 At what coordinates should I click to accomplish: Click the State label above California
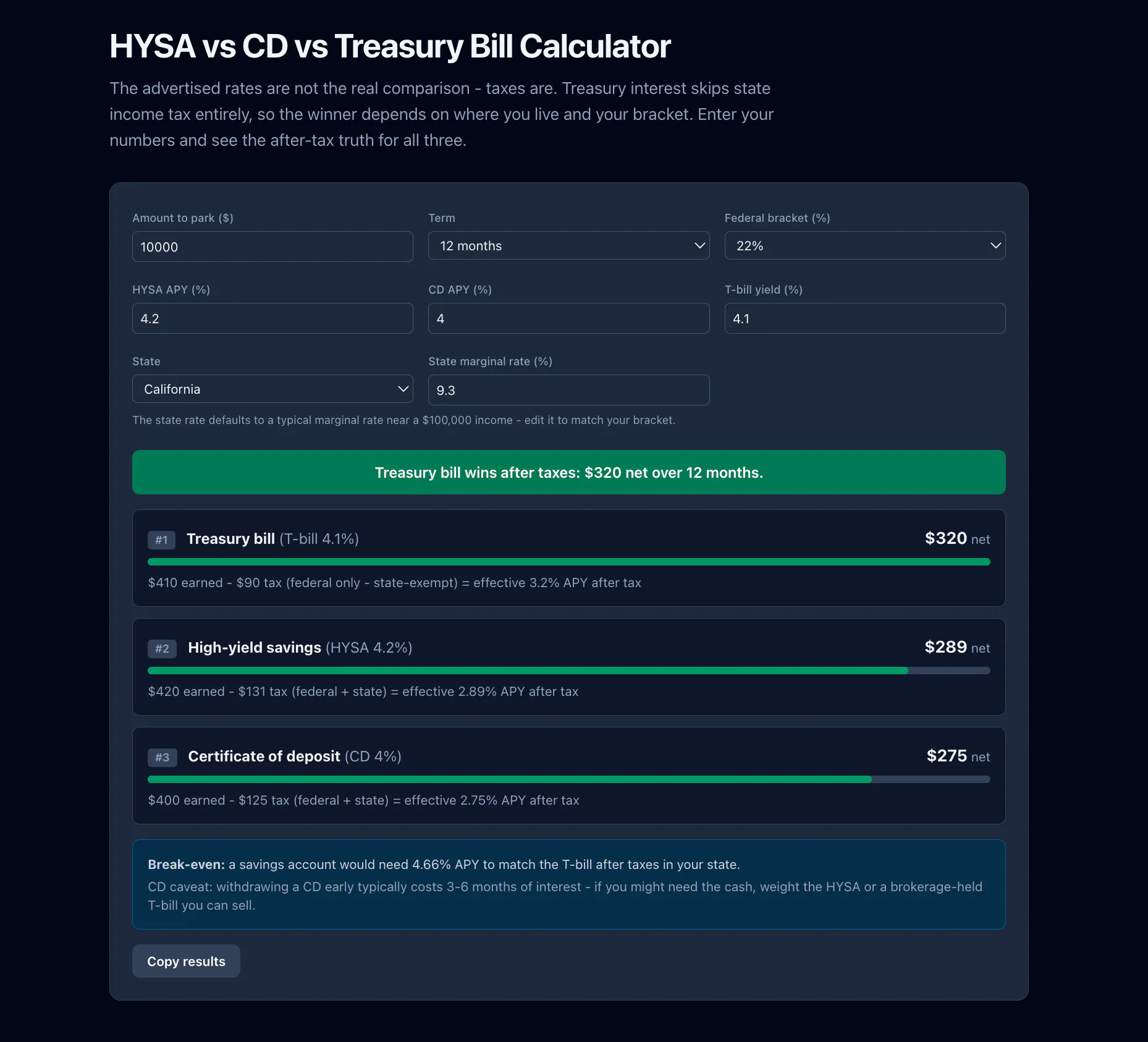point(146,362)
